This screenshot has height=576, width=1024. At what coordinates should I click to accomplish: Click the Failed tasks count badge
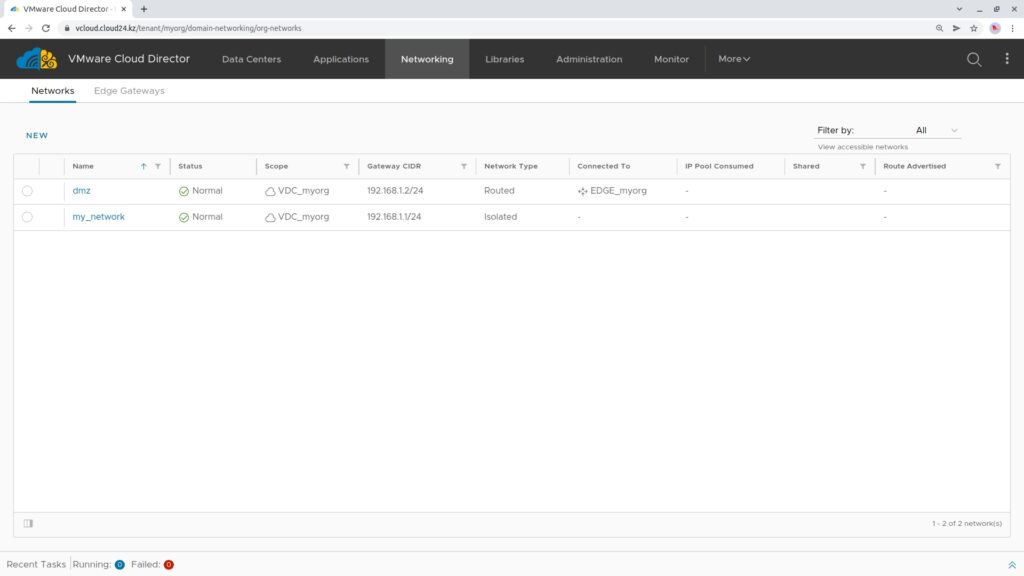[x=168, y=565]
